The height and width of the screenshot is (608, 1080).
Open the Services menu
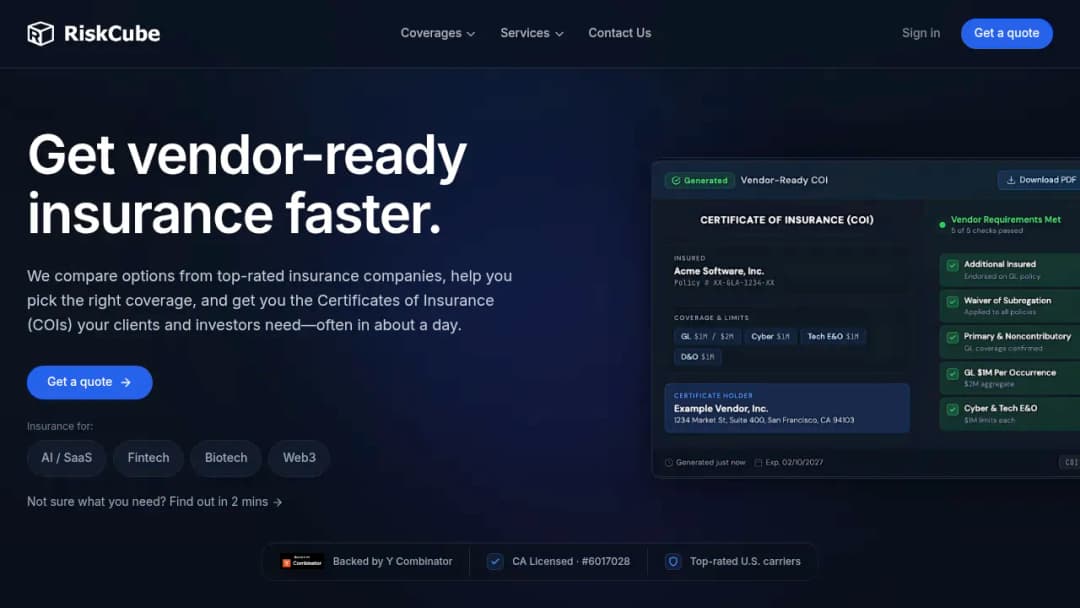tap(532, 33)
